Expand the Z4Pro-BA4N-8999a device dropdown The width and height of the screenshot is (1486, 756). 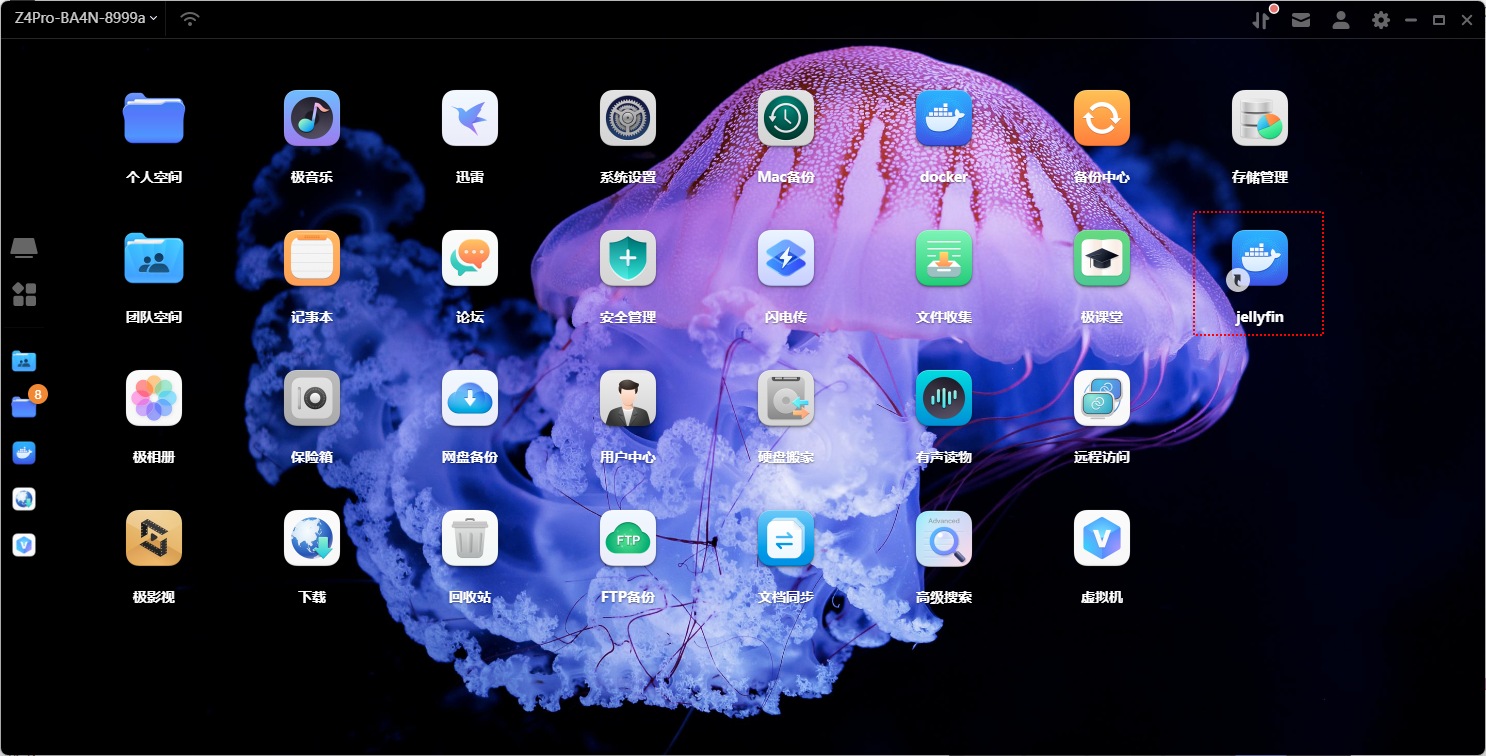coord(86,19)
